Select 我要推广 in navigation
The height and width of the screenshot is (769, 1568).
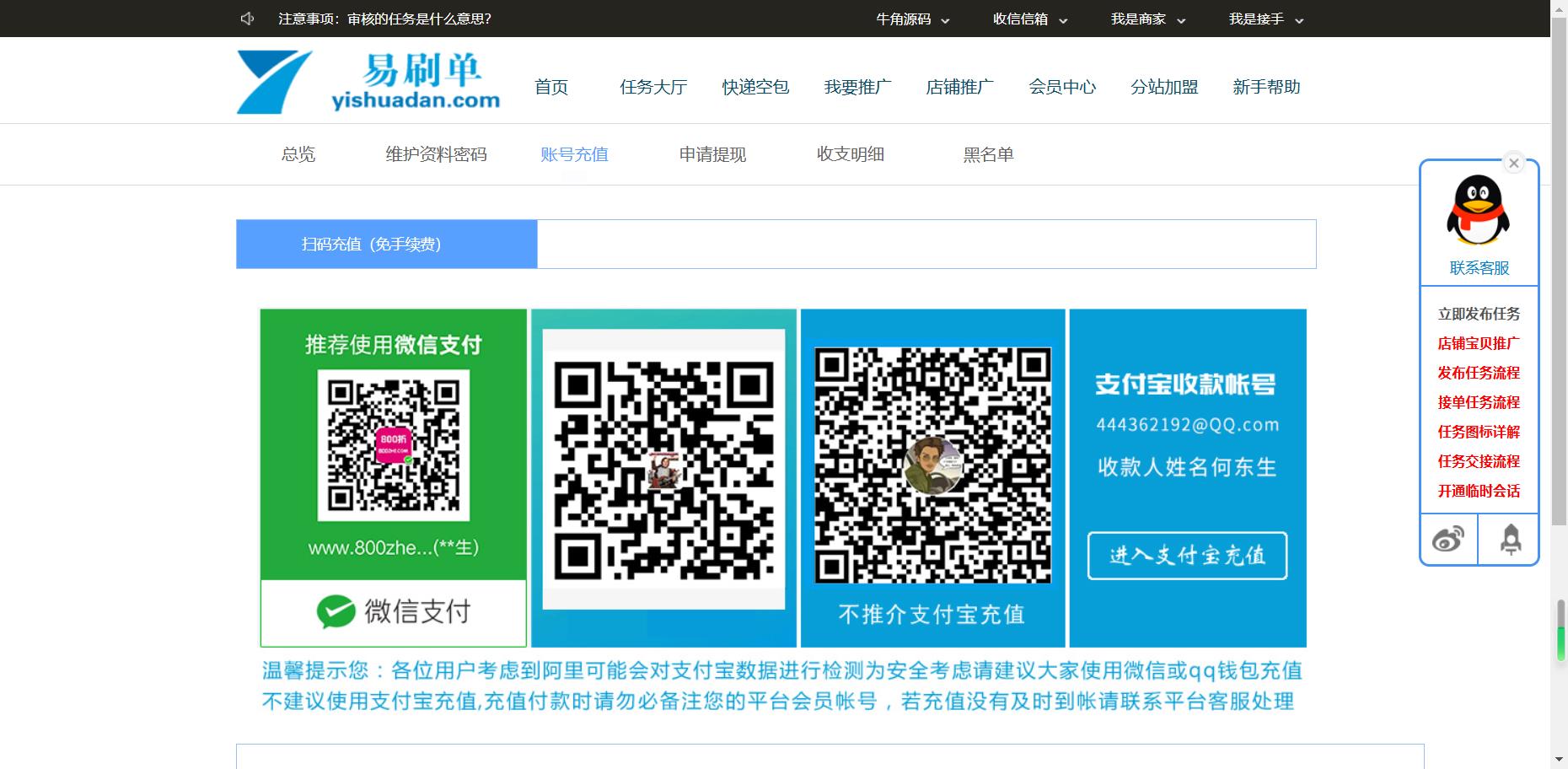coord(857,87)
